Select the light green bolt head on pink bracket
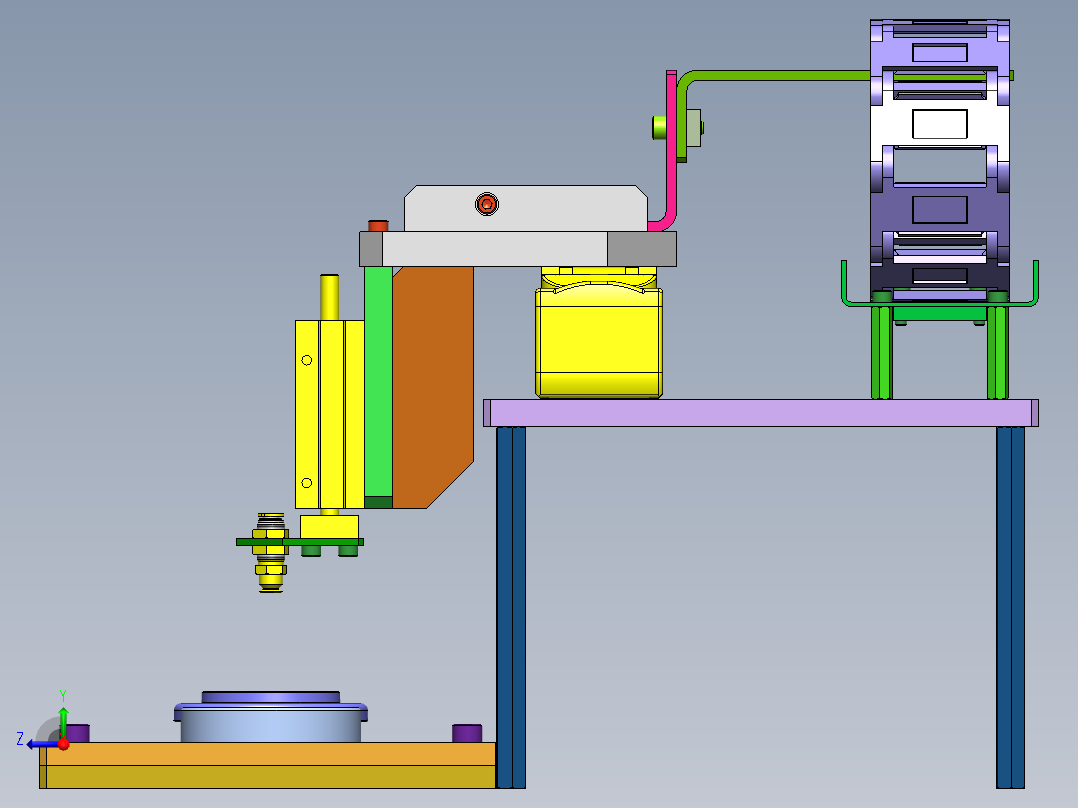Screen dimensions: 1078x808 click(x=659, y=128)
